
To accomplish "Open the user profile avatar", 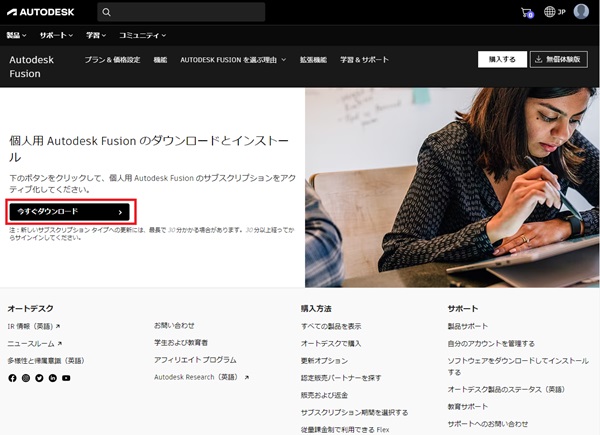I will pyautogui.click(x=581, y=11).
